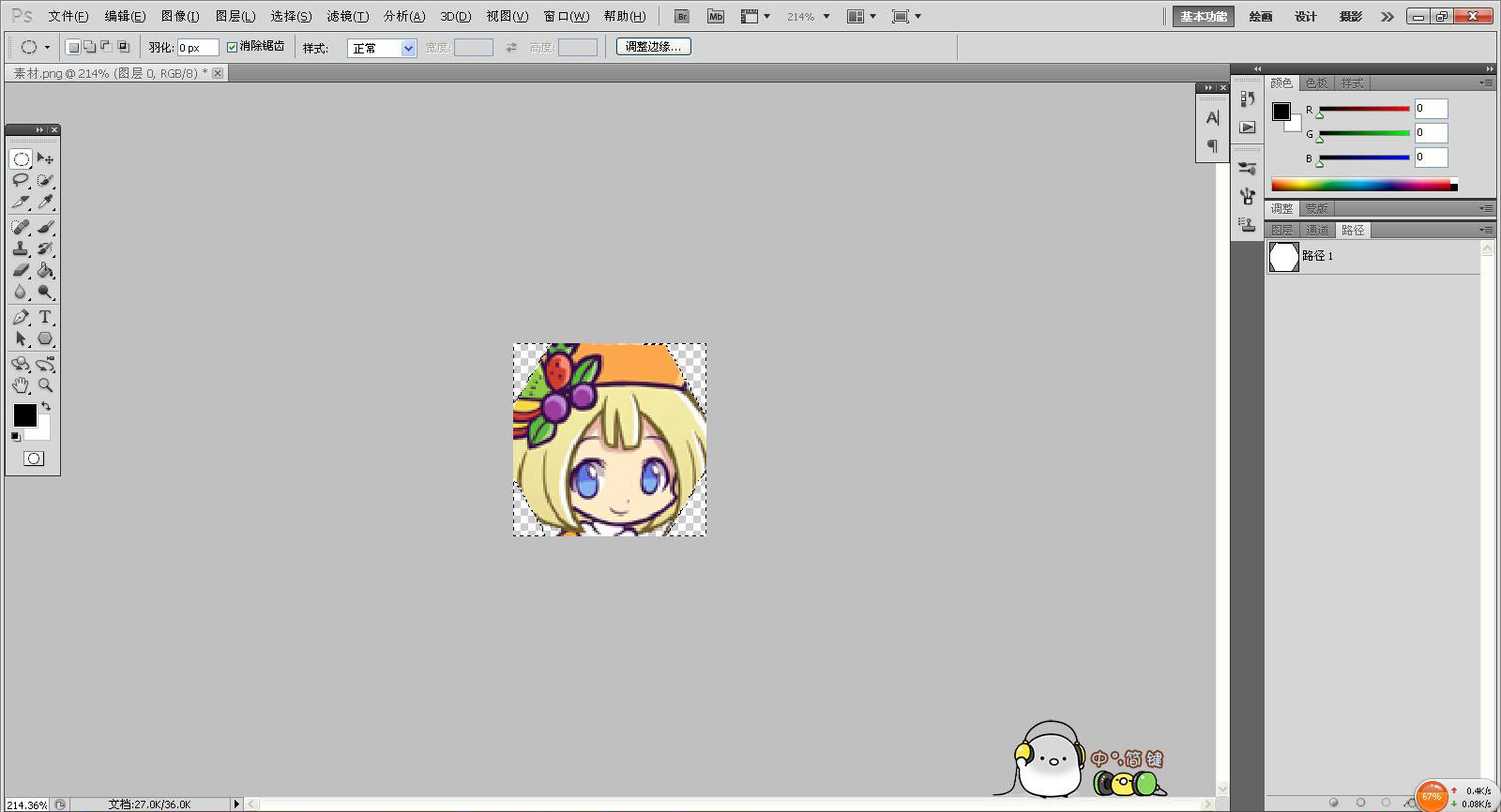Open the 滤镜(T) Filter menu
This screenshot has width=1501, height=812.
pyautogui.click(x=347, y=17)
